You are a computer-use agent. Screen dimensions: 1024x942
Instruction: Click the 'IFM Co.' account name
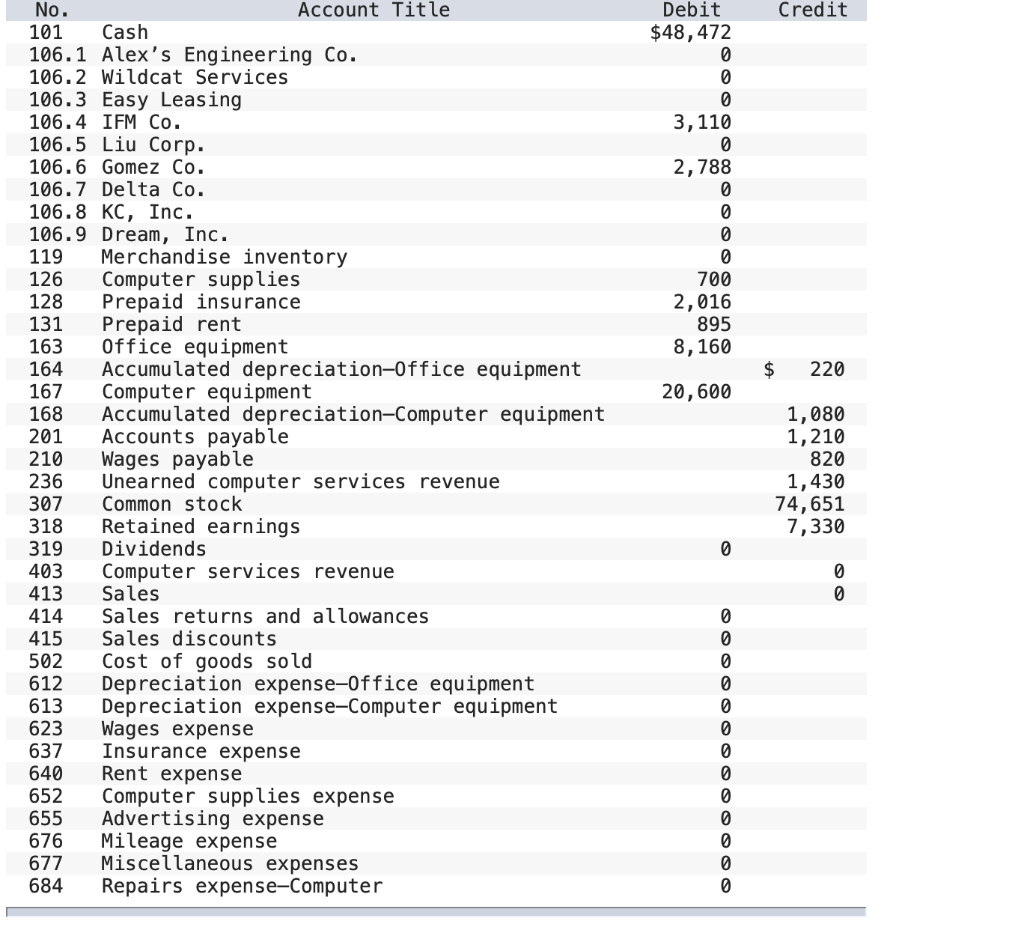click(x=141, y=122)
